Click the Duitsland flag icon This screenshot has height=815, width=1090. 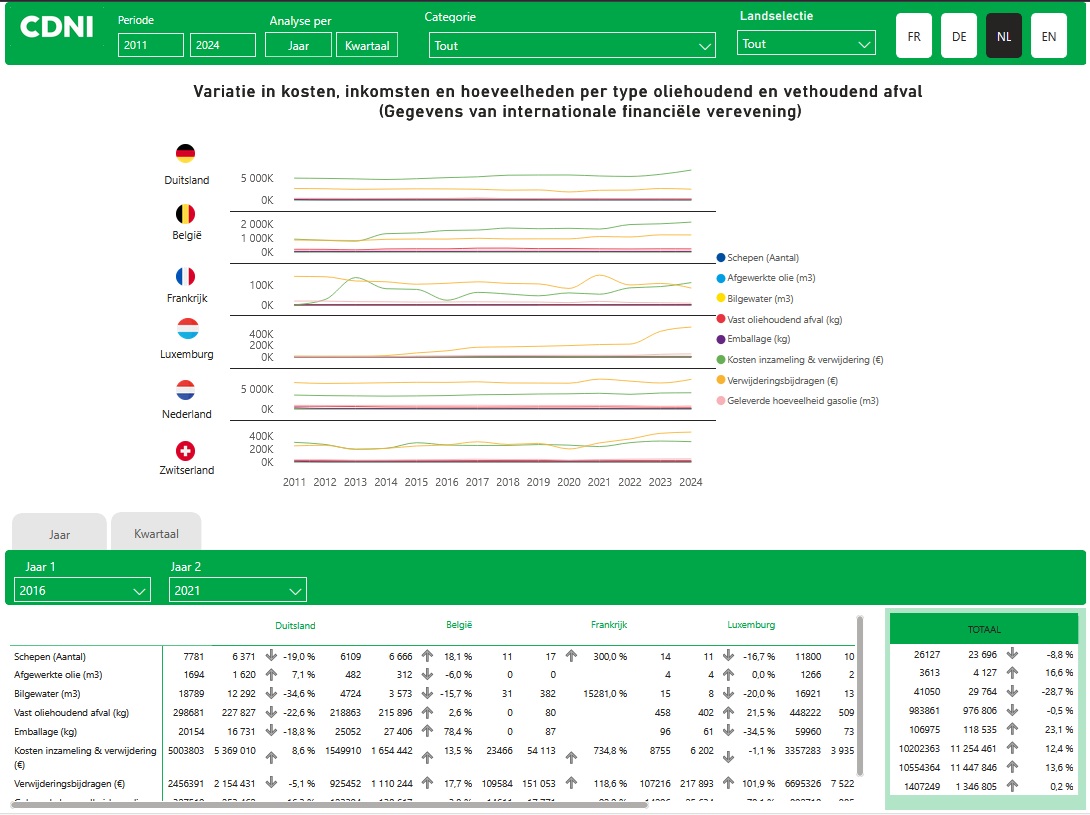[185, 154]
